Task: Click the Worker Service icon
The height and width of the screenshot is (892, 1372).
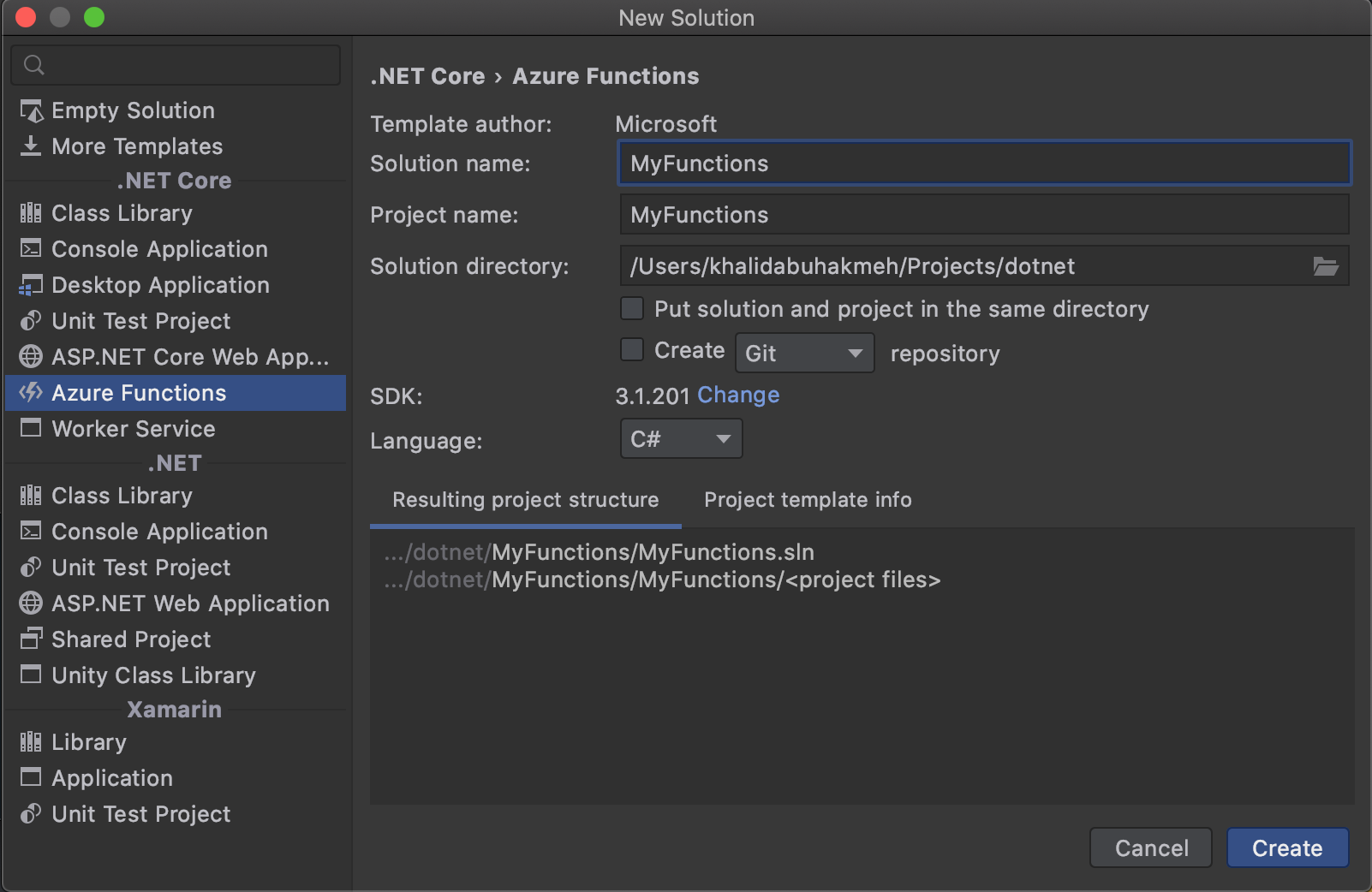Action: (x=31, y=428)
